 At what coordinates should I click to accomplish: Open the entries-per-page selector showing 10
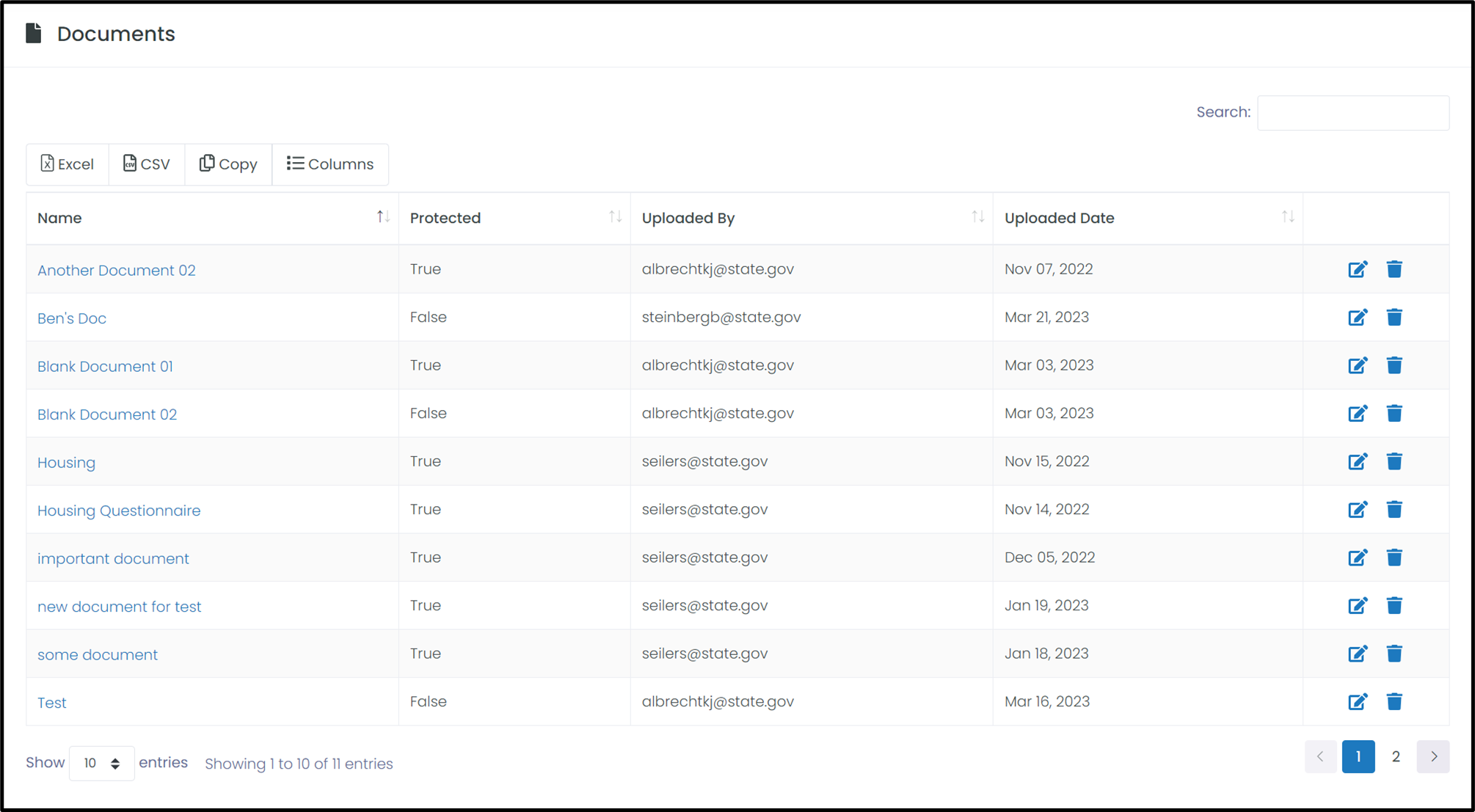[x=101, y=763]
